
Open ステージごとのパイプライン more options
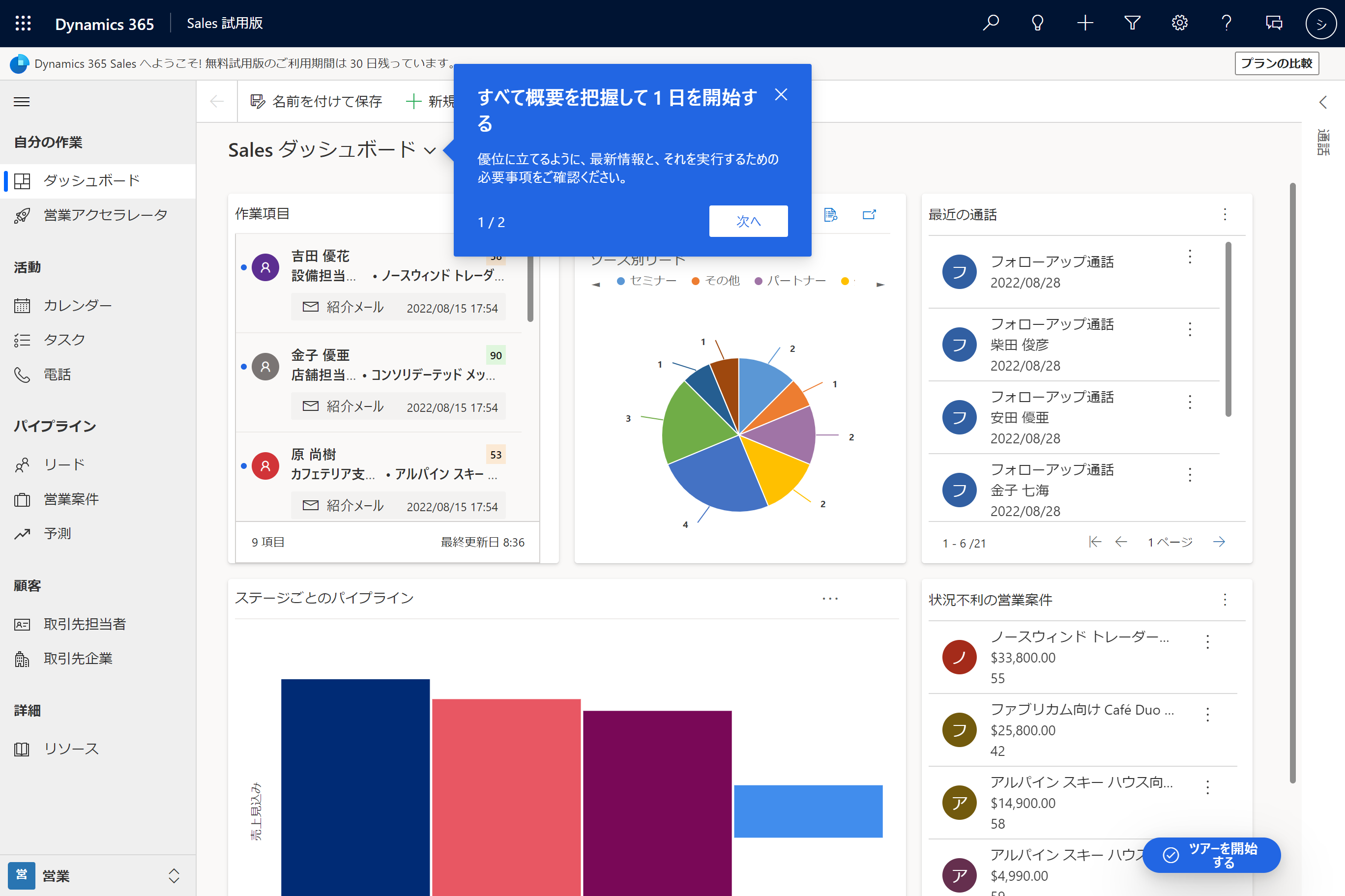pyautogui.click(x=830, y=598)
